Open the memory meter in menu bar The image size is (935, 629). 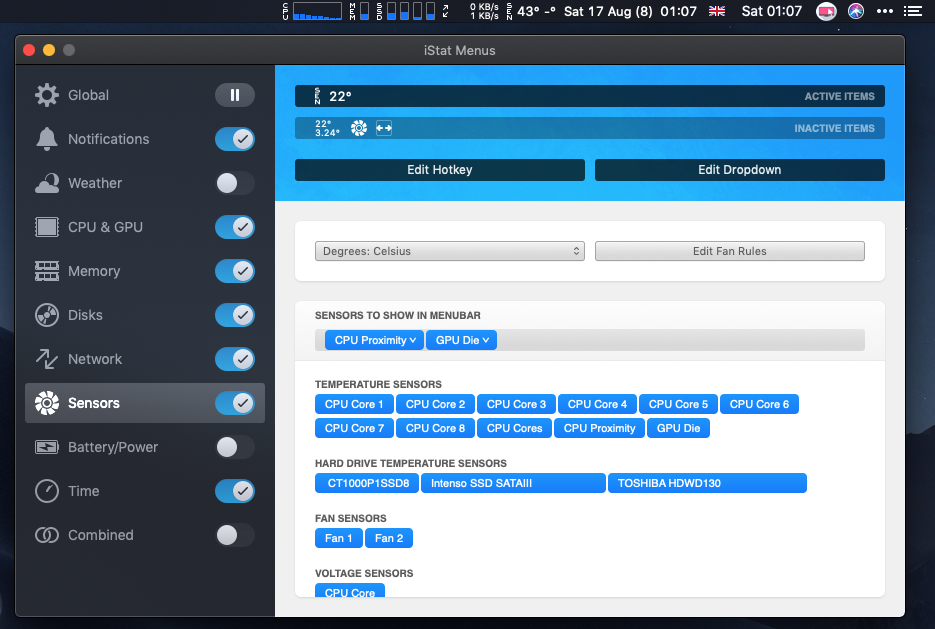click(x=359, y=11)
